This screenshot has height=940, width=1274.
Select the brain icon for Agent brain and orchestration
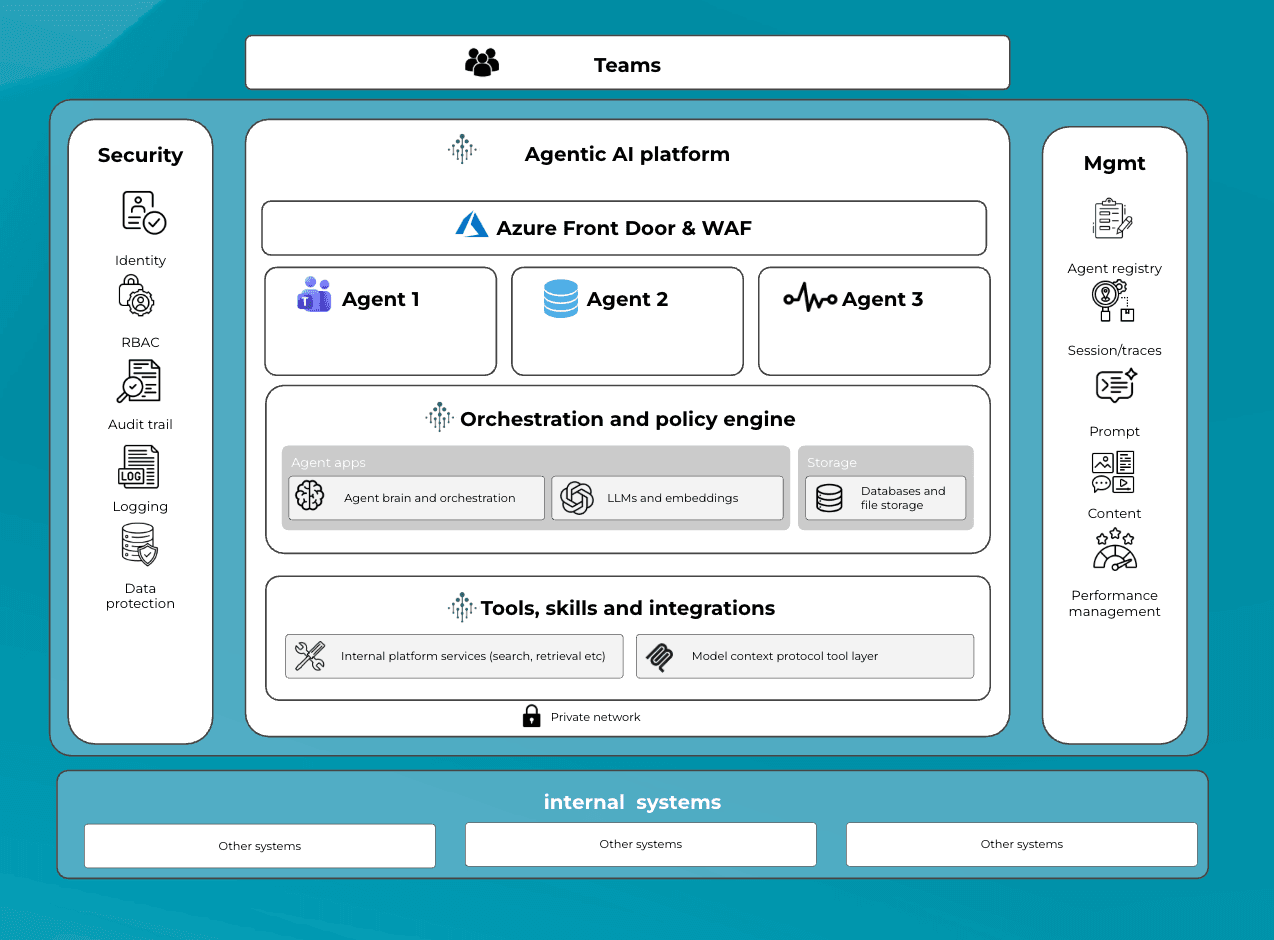point(309,496)
